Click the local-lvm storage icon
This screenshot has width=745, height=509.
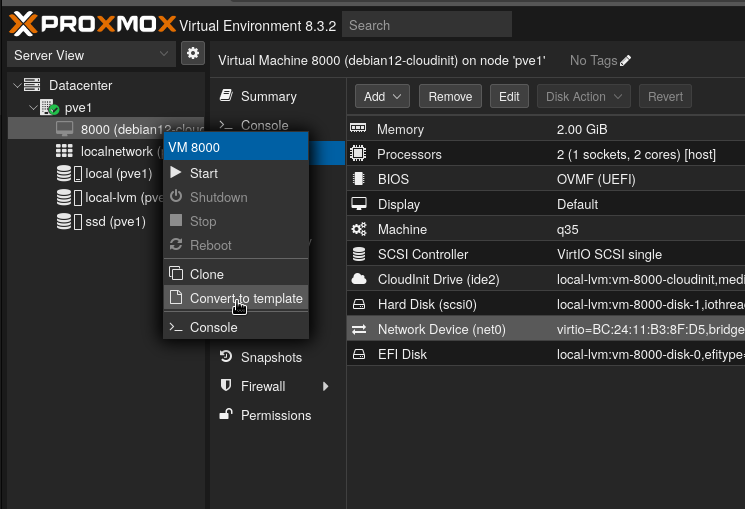(69, 197)
